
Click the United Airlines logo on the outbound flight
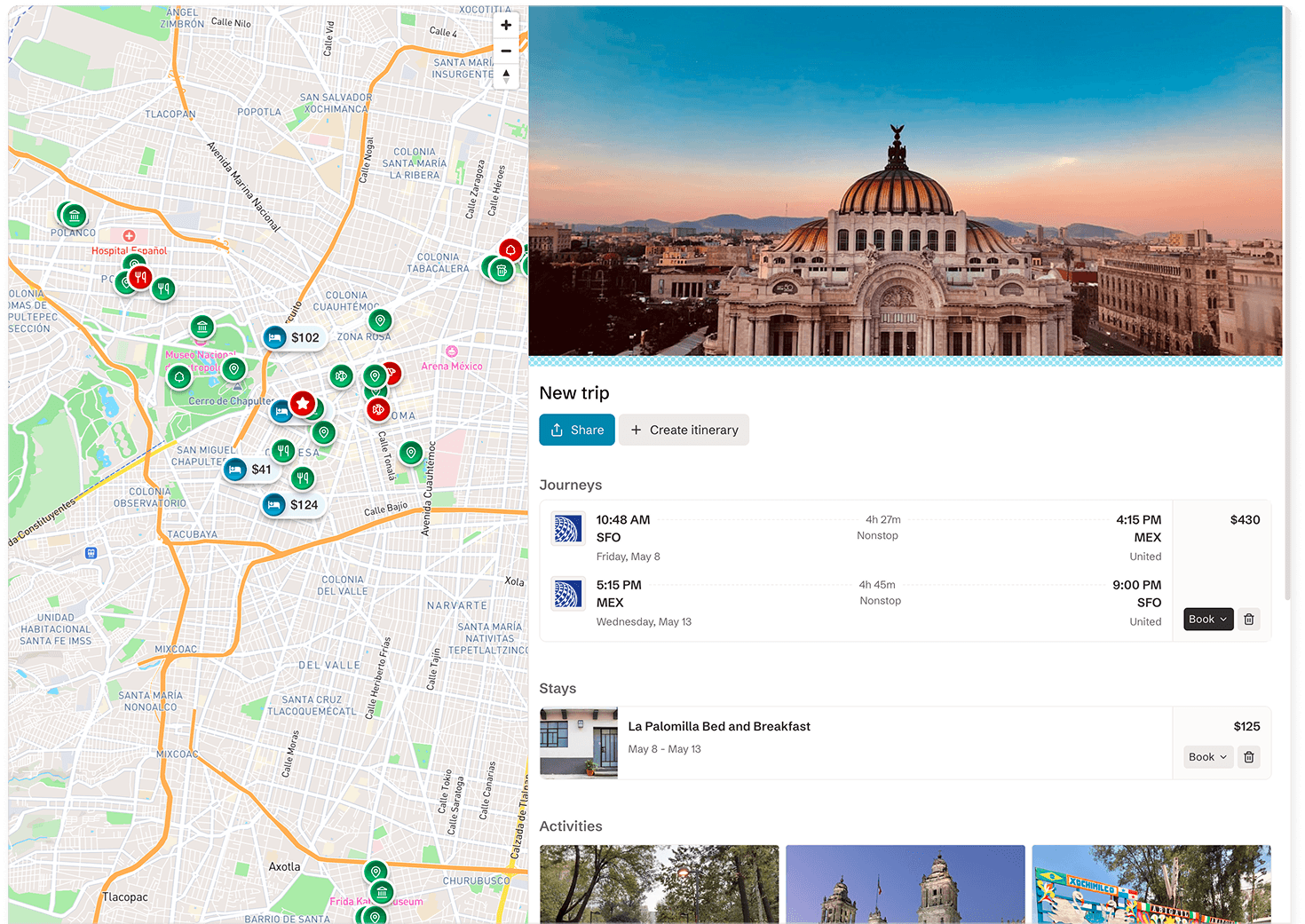(x=567, y=527)
